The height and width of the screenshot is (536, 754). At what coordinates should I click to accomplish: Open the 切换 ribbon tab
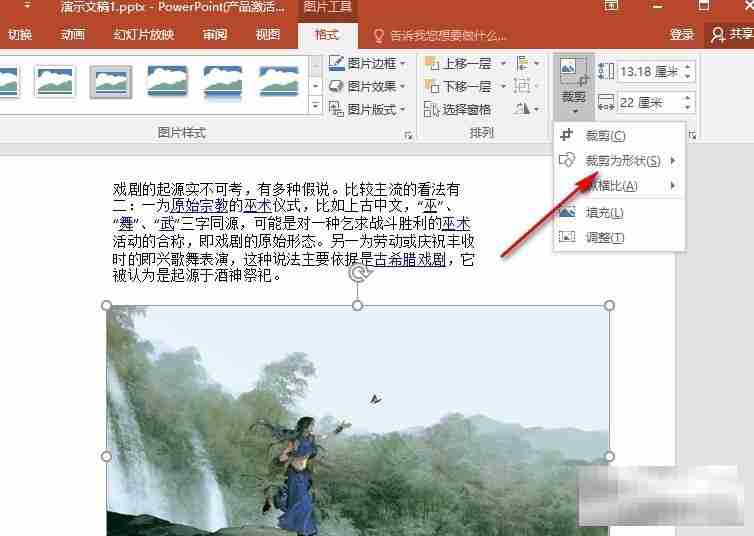pos(20,34)
